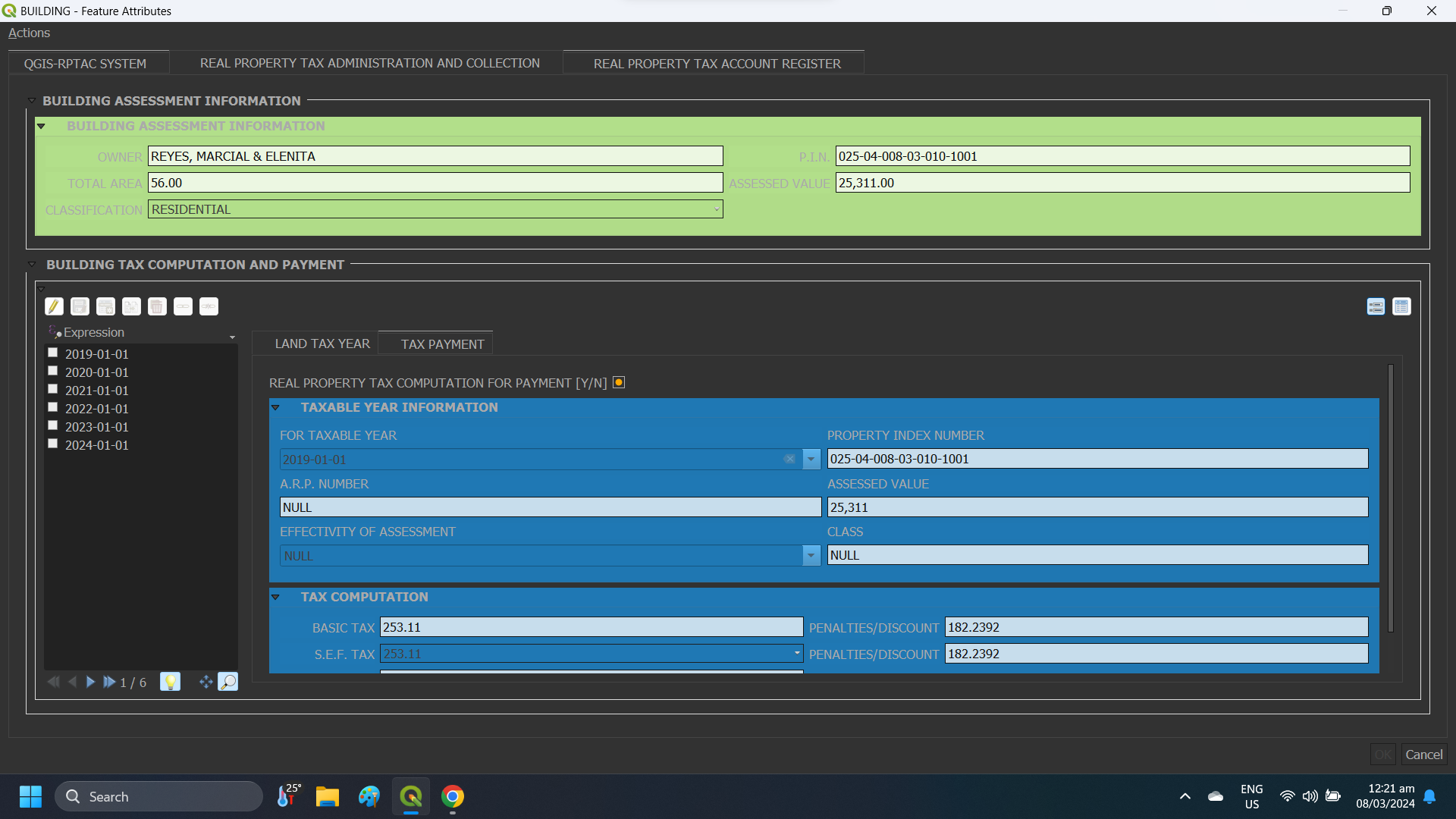Viewport: 1456px width, 819px height.
Task: Zoom to feature with the magnifier icon
Action: 228,682
